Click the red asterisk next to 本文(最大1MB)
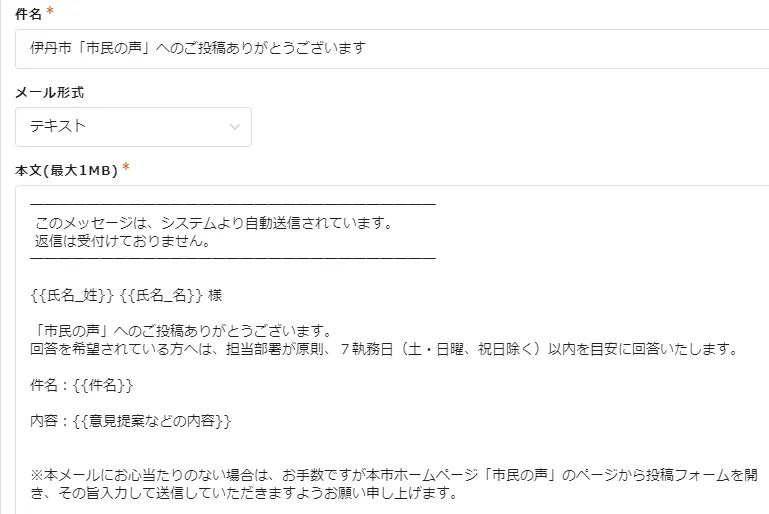Image resolution: width=769 pixels, height=514 pixels. [x=126, y=169]
